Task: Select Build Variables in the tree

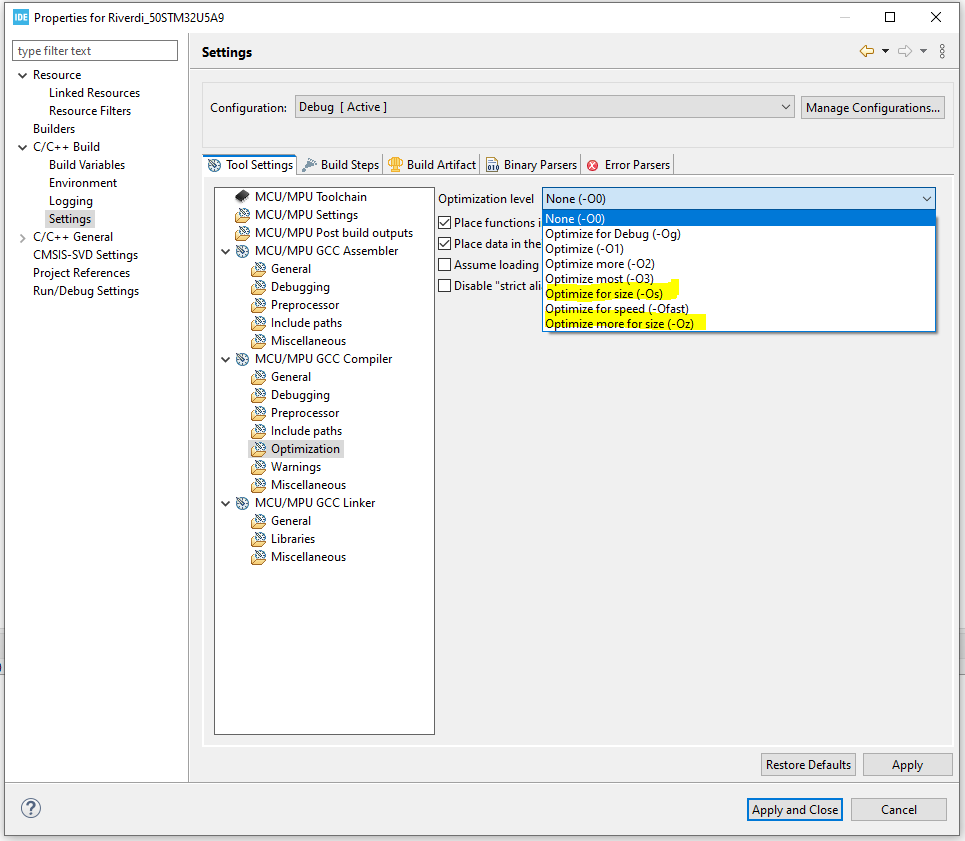Action: tap(87, 165)
